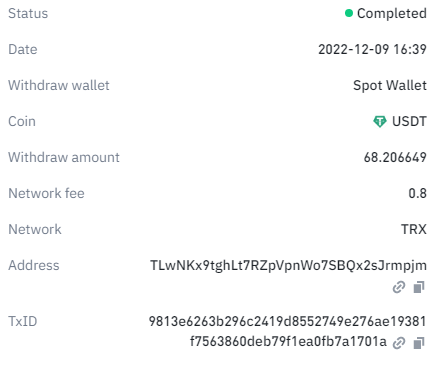Click the Network fee label

point(46,193)
